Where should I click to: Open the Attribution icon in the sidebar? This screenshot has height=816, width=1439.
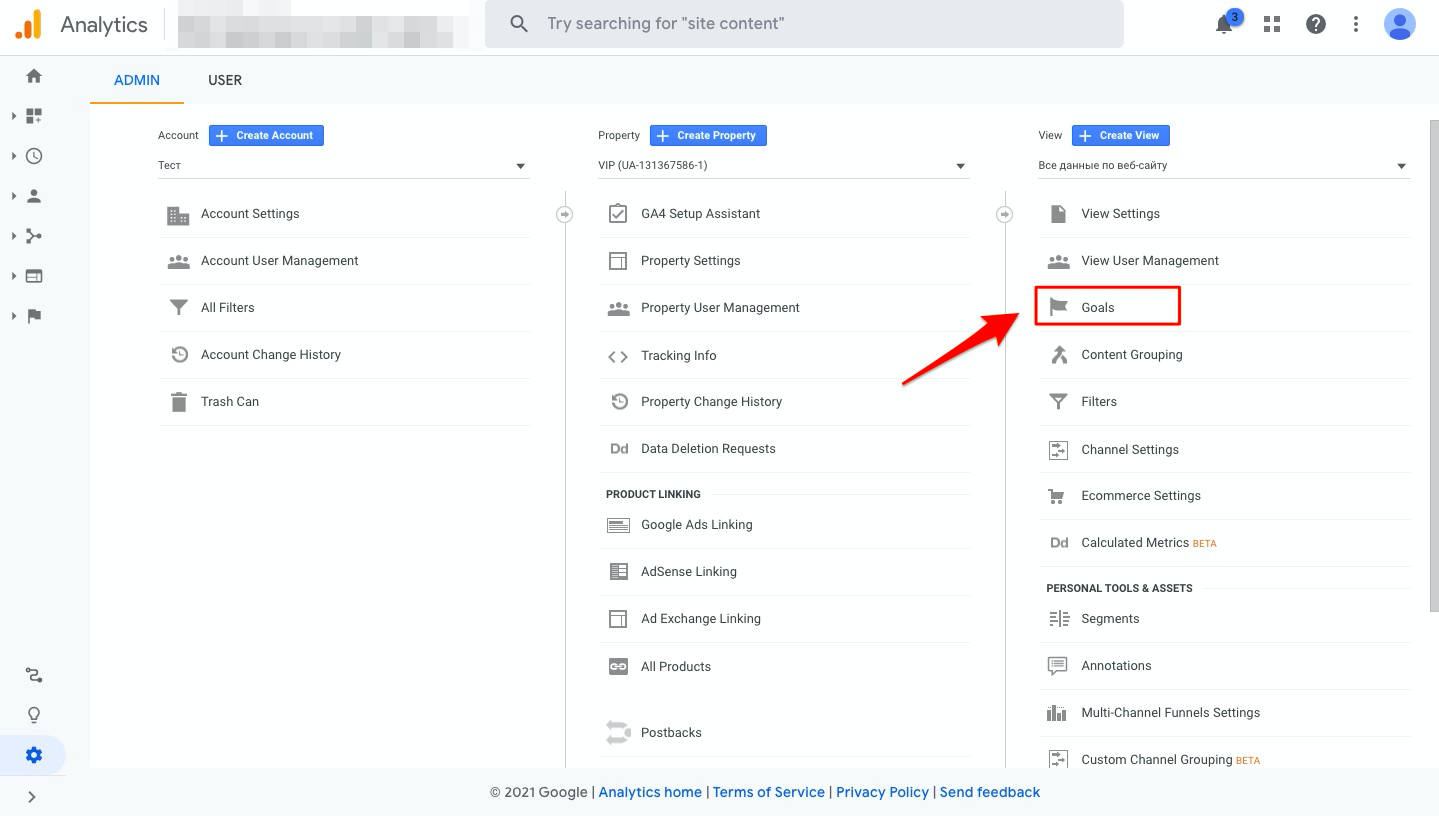[x=34, y=676]
